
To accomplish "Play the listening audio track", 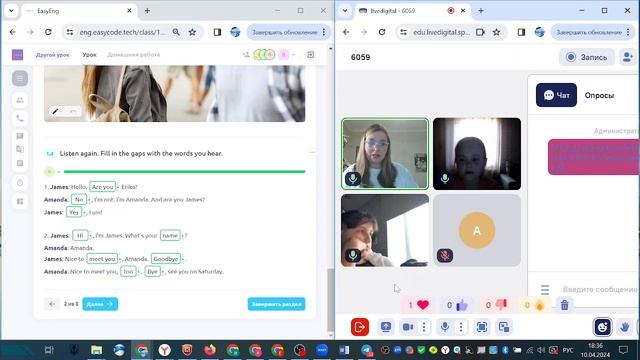I will click(x=49, y=172).
